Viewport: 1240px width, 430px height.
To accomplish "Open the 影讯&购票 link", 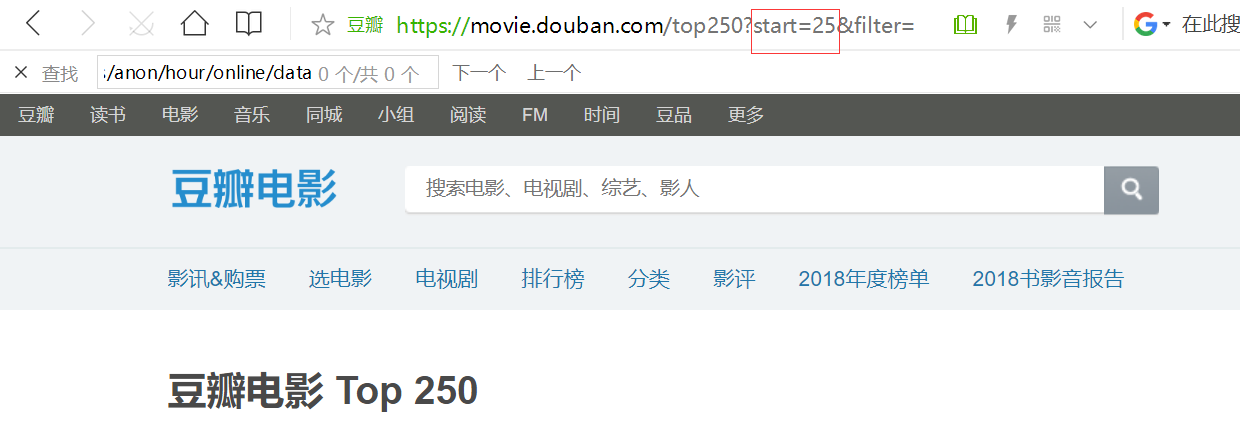I will (217, 279).
